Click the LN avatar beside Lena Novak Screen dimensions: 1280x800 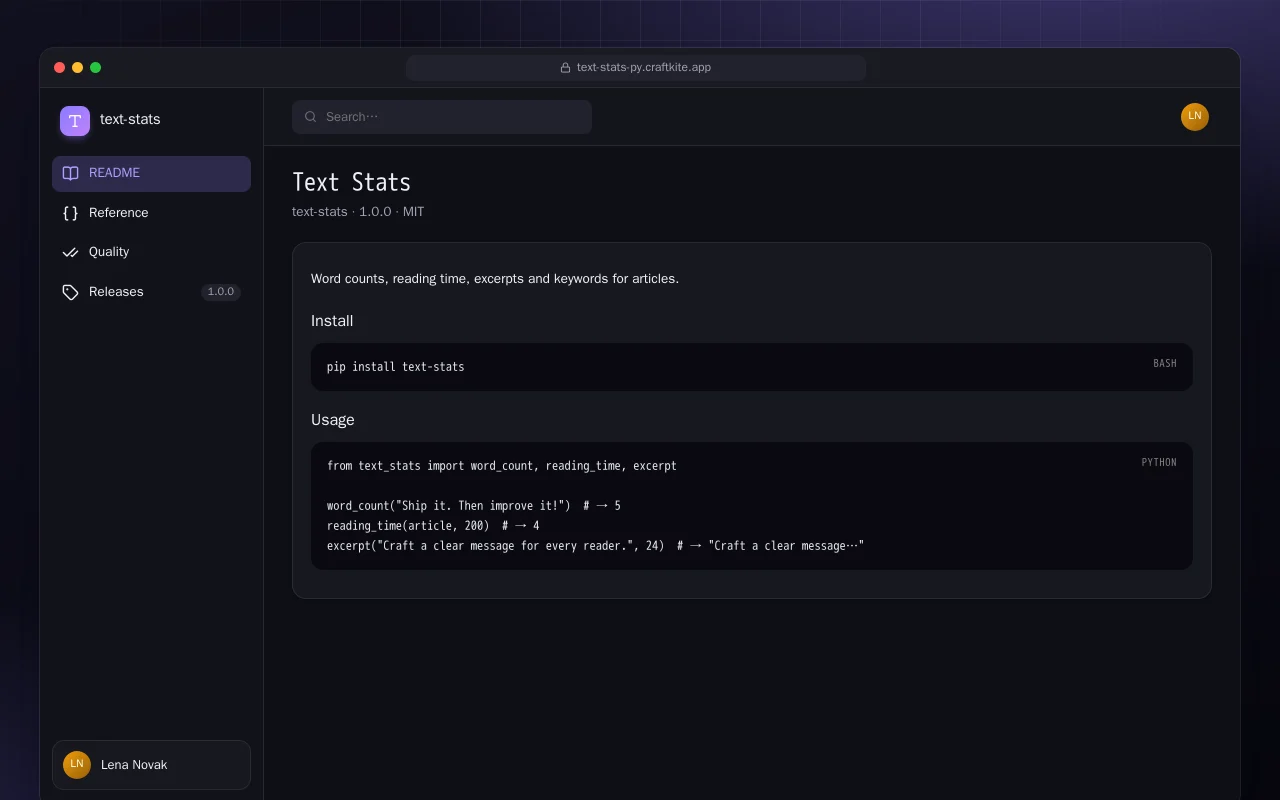(77, 765)
